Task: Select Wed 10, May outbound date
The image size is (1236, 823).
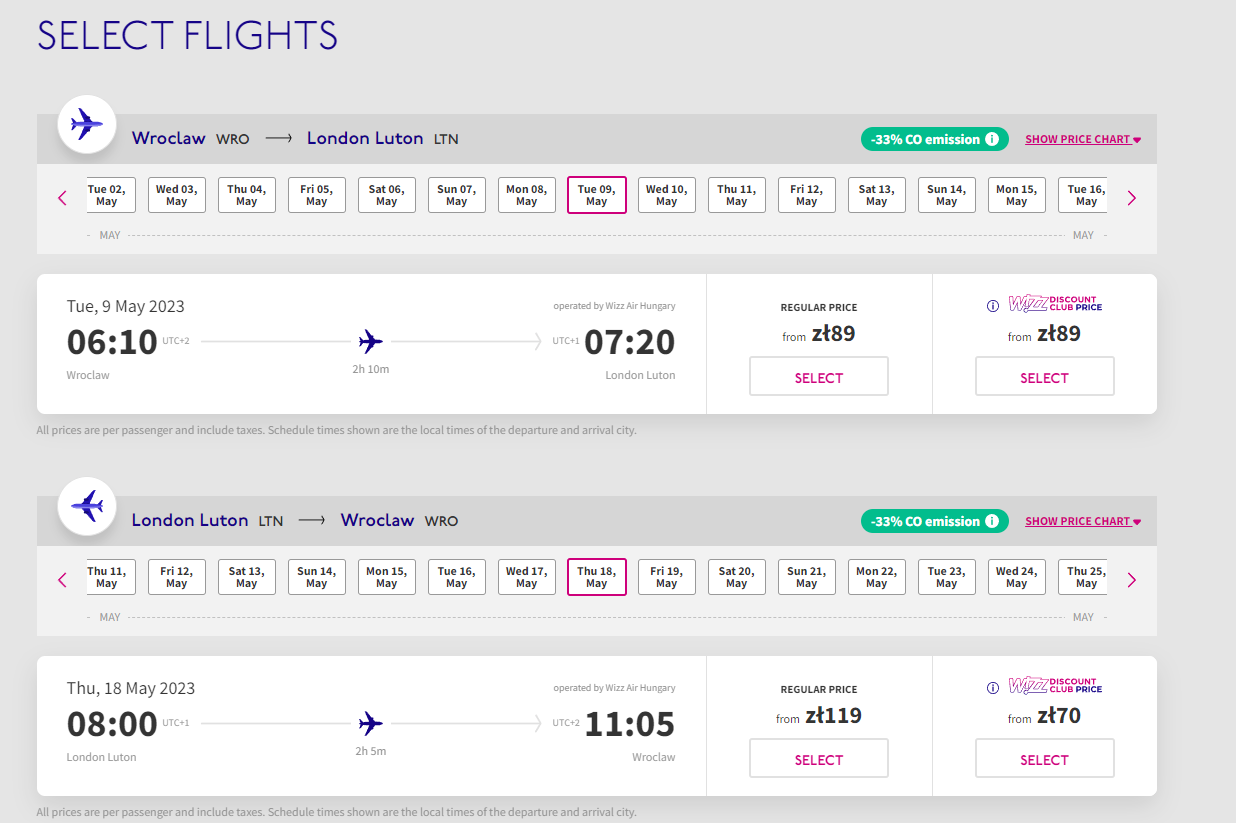Action: tap(667, 195)
